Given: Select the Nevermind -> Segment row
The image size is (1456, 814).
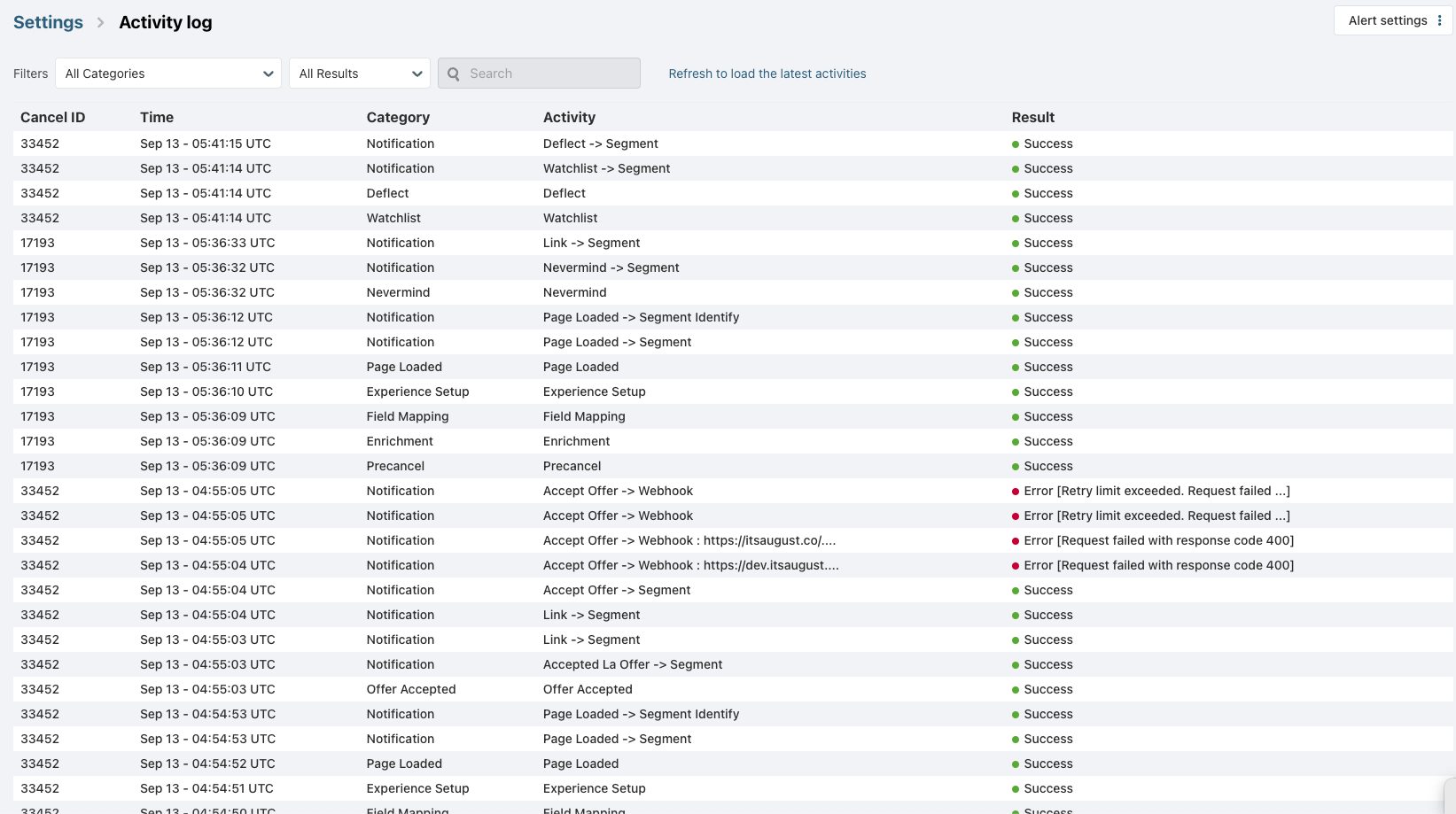Looking at the screenshot, I should point(611,267).
